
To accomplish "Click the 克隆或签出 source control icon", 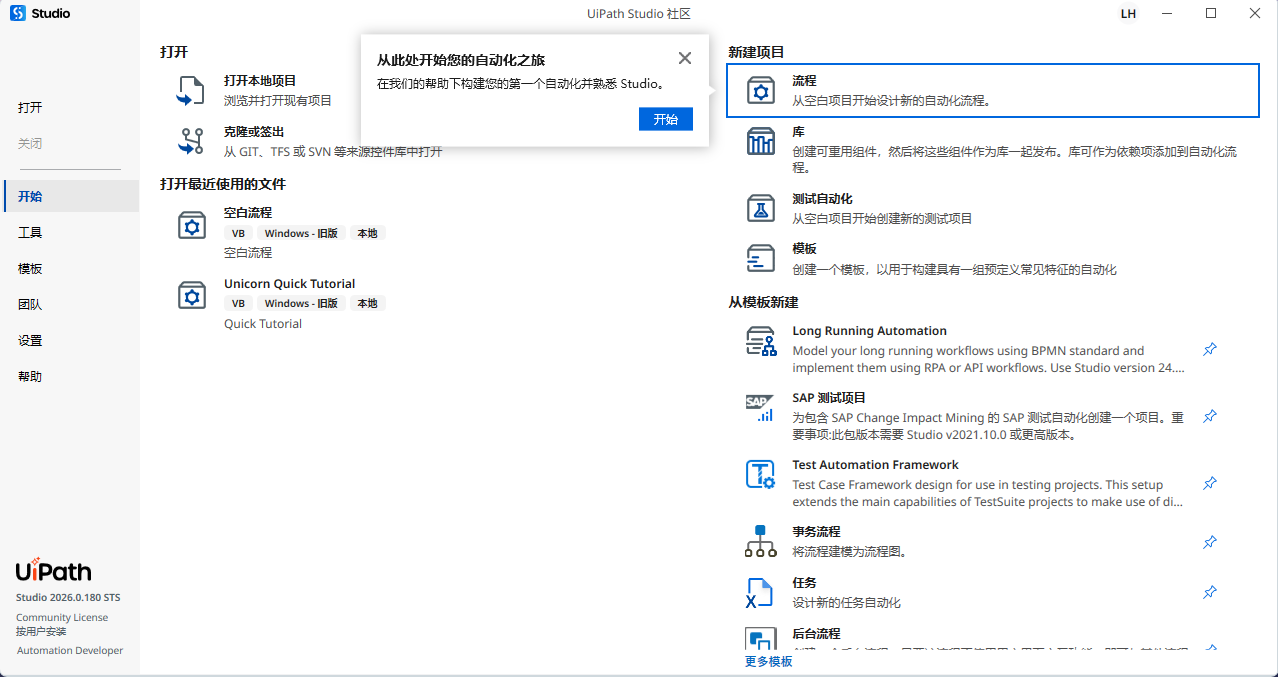I will 190,141.
